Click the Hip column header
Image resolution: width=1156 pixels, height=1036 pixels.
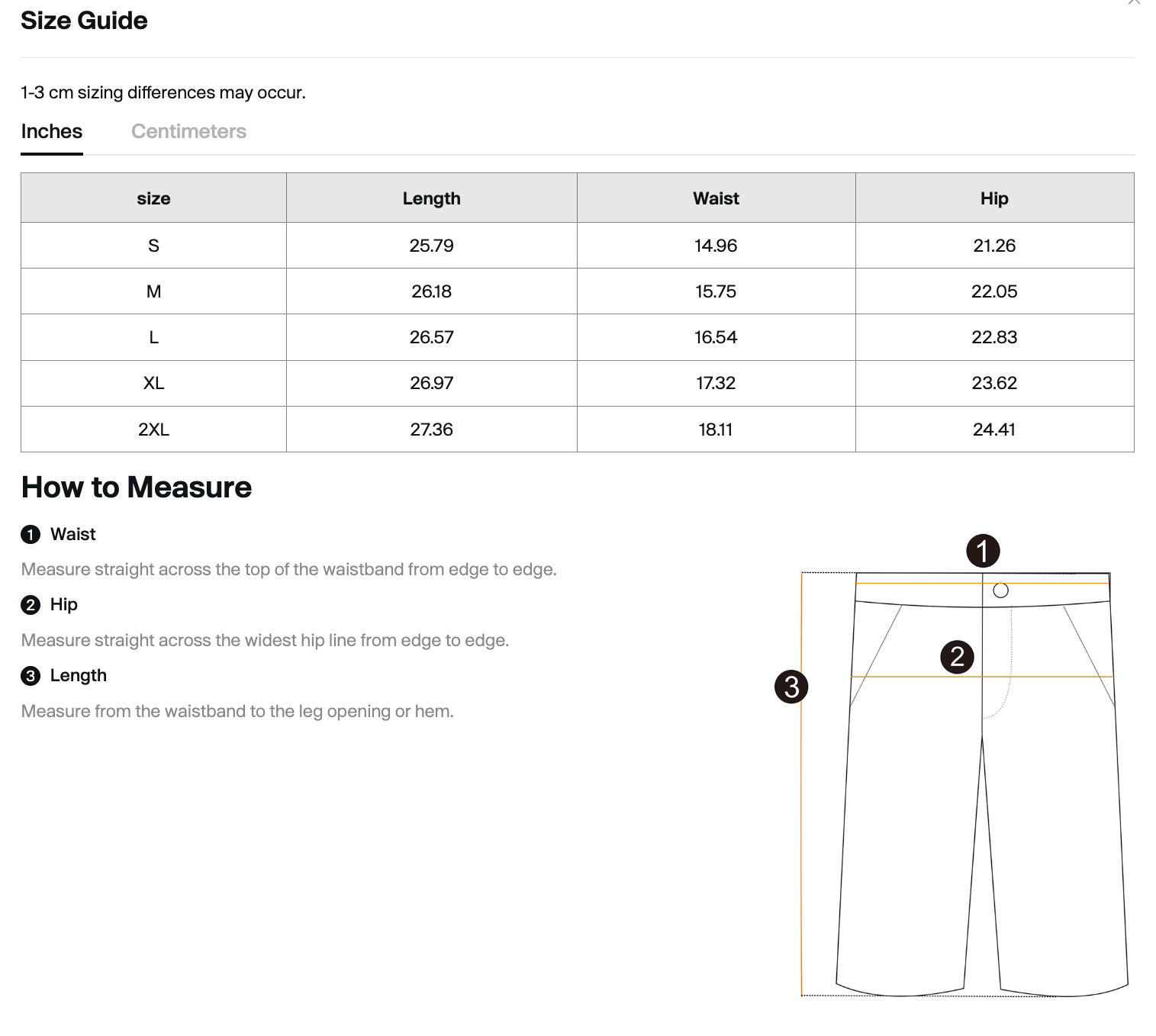pyautogui.click(x=995, y=198)
